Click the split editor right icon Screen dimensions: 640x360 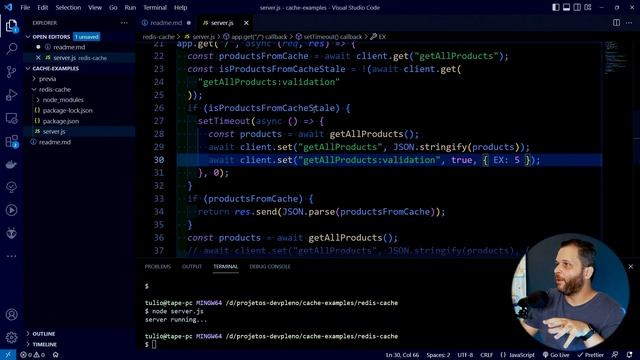616,23
